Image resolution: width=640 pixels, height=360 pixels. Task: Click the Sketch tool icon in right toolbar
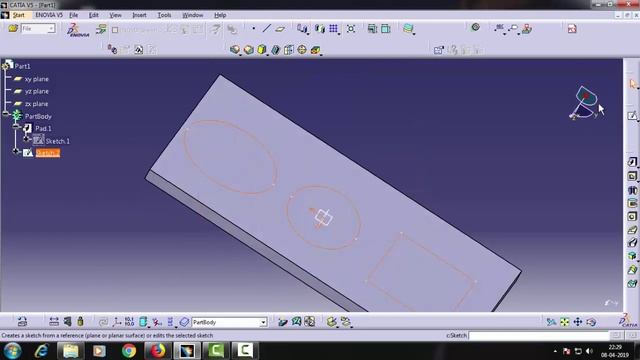[x=632, y=116]
